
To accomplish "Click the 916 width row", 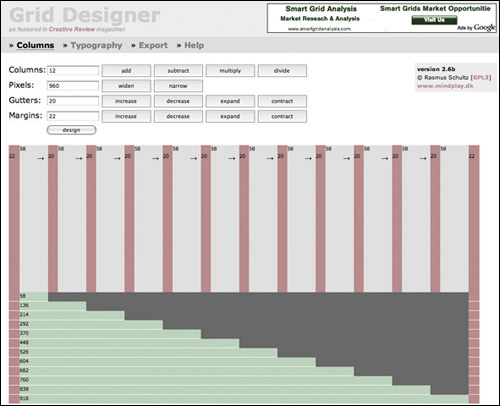I will click(244, 399).
